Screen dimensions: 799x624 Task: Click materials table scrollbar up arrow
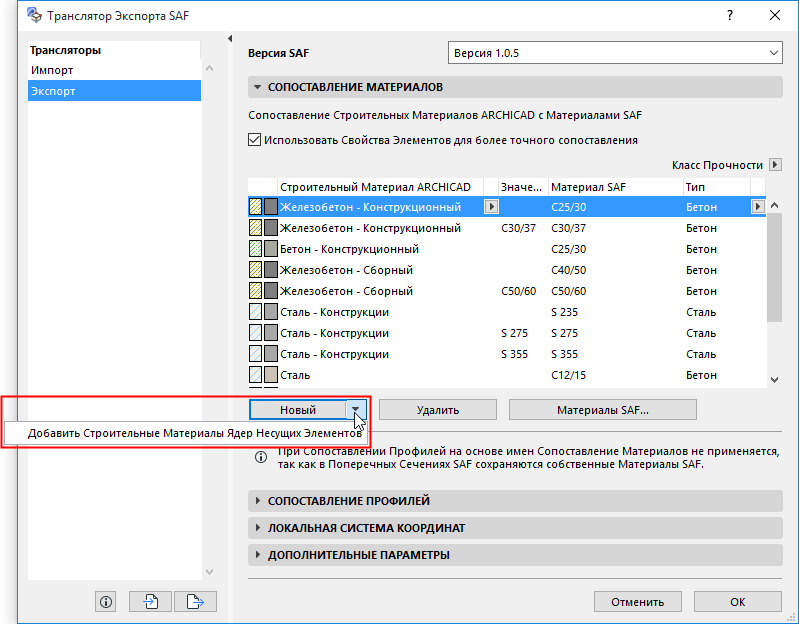[775, 205]
